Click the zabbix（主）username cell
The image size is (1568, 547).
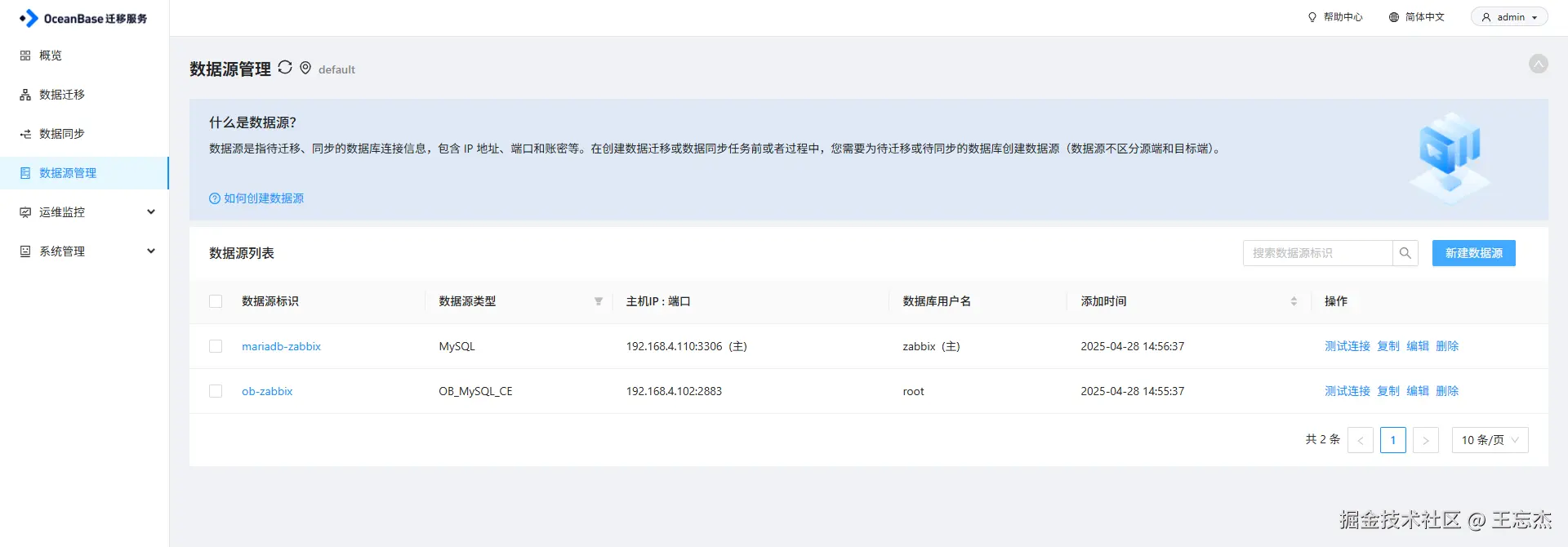(931, 346)
